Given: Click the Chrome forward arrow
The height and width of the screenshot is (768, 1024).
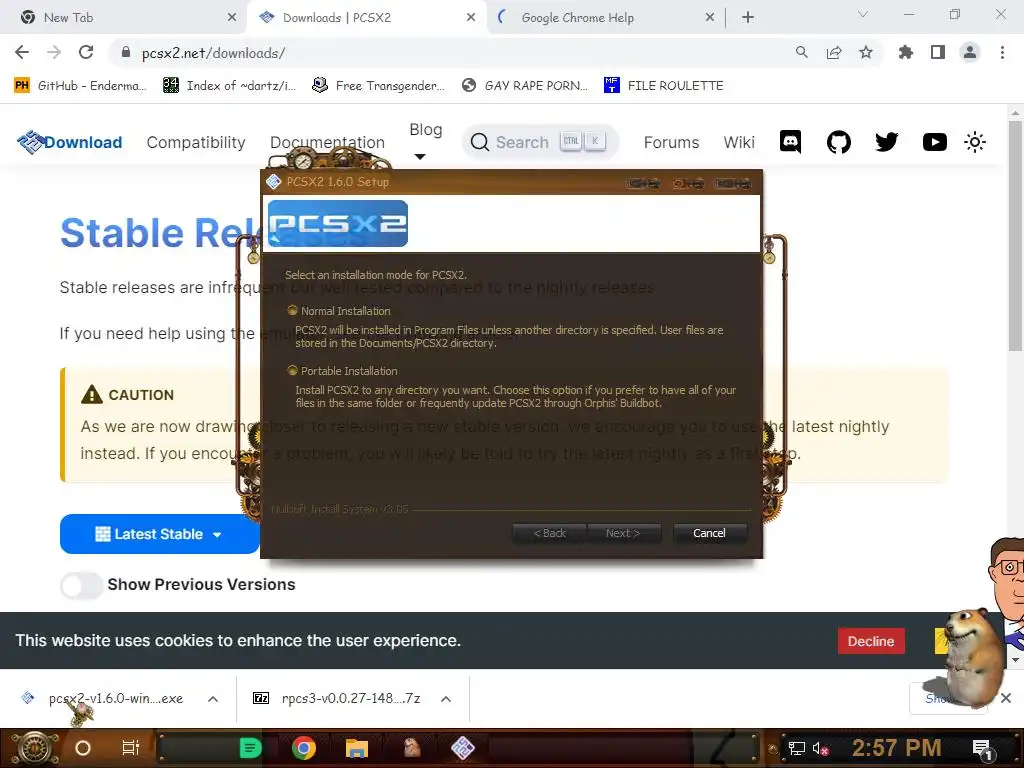Looking at the screenshot, I should point(54,52).
